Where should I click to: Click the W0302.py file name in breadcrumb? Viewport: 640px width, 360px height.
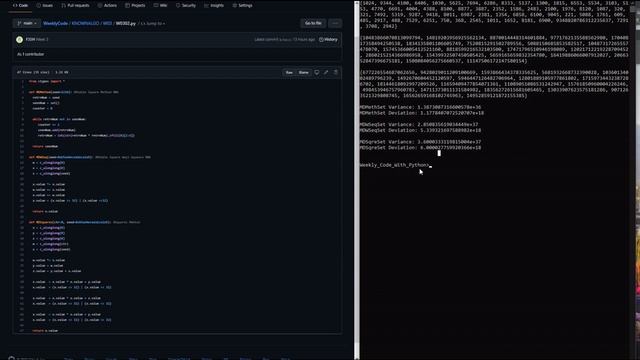coord(125,23)
